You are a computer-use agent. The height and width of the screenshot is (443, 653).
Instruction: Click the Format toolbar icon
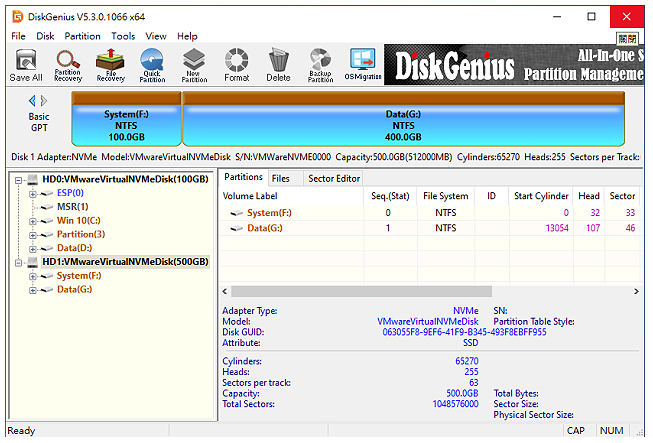coord(237,65)
